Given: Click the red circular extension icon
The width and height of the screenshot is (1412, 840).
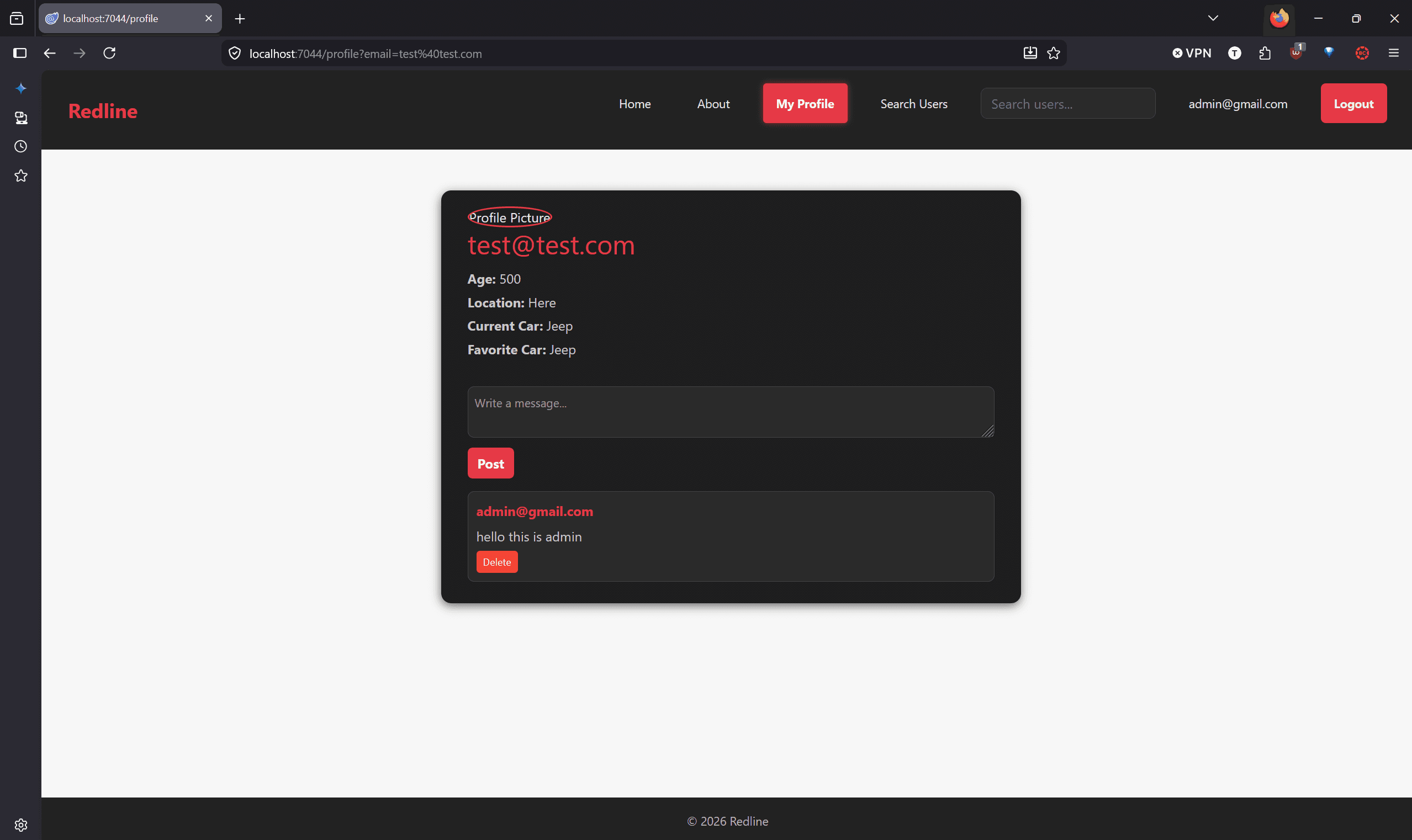Looking at the screenshot, I should [x=1362, y=53].
